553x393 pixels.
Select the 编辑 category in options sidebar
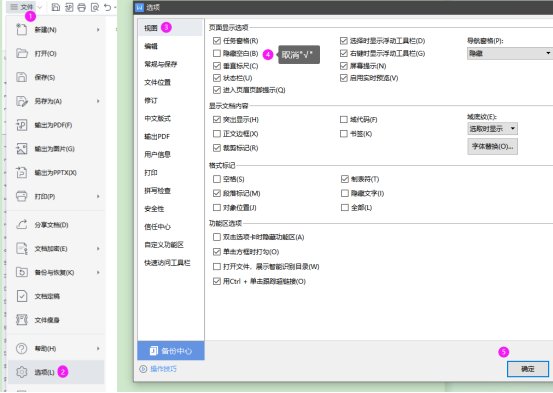coord(151,46)
